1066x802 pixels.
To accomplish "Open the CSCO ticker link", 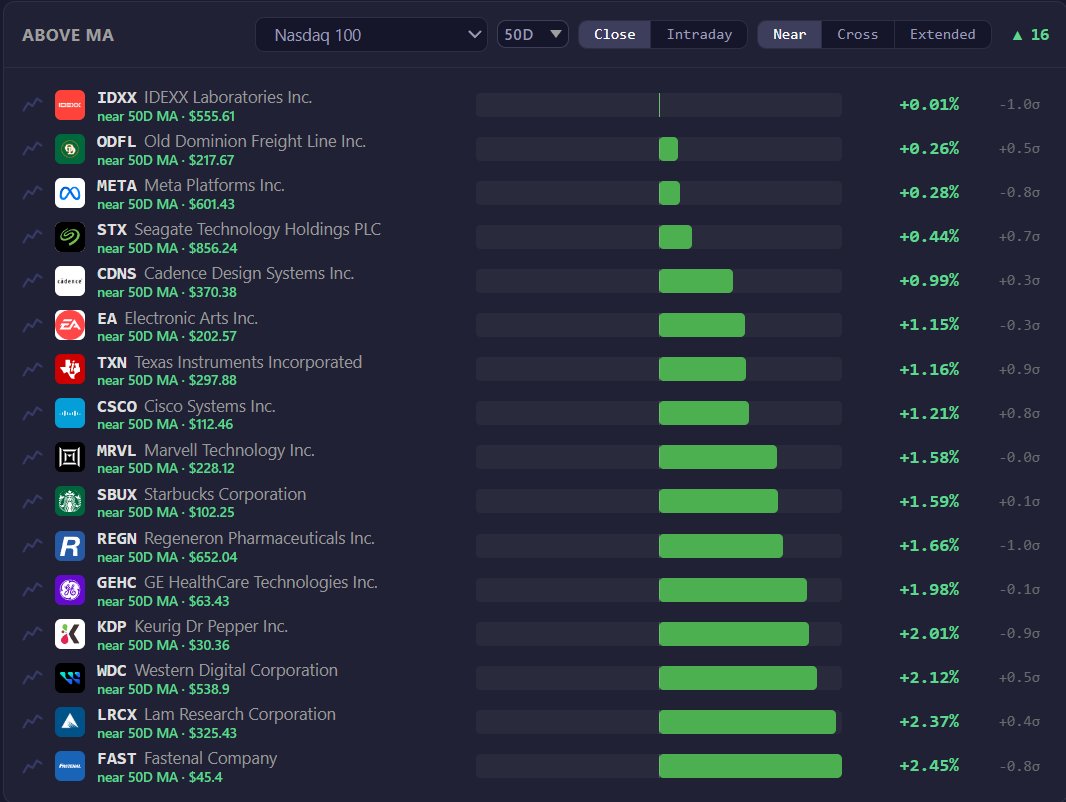I will pyautogui.click(x=117, y=406).
